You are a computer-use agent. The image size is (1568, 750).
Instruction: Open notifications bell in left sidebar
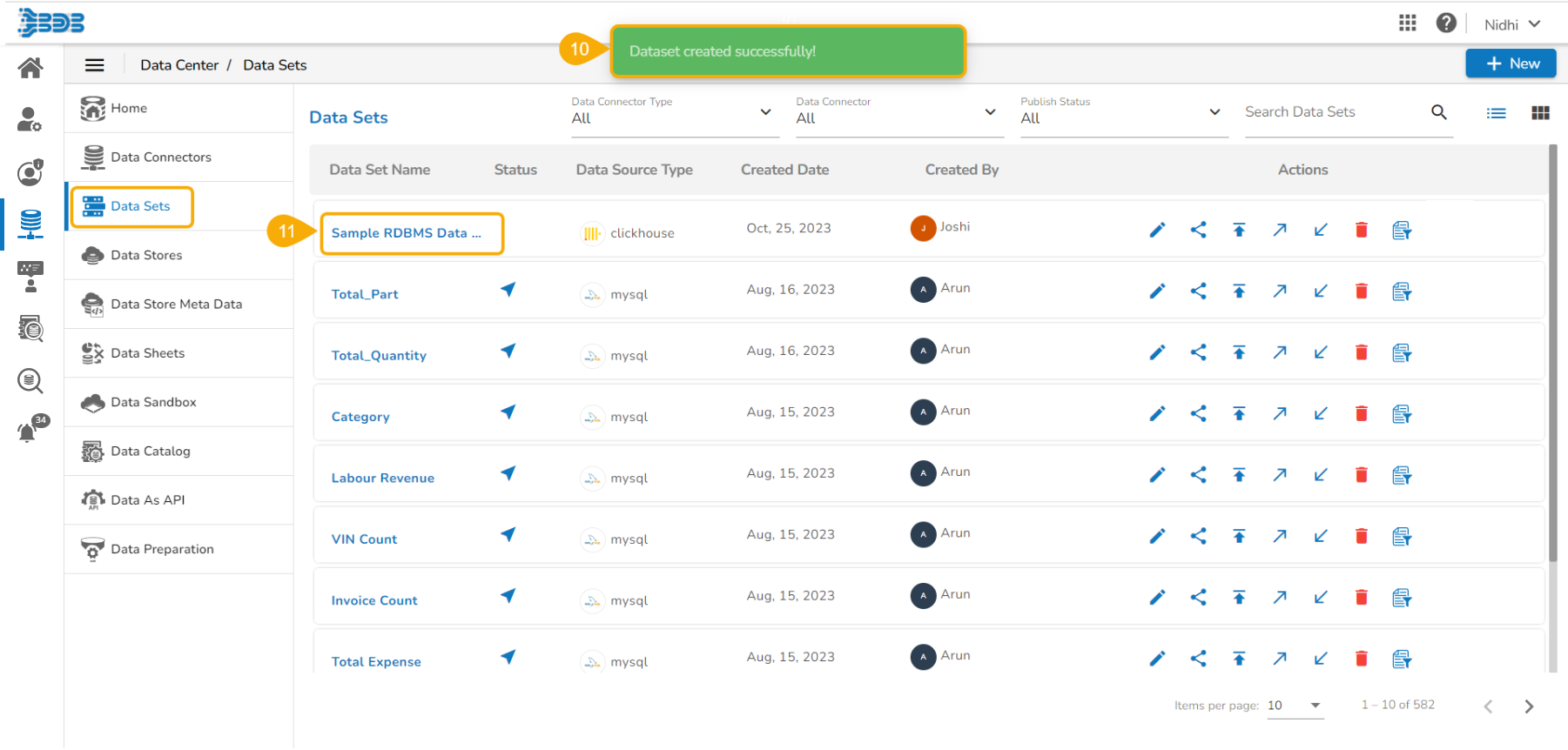[x=29, y=432]
